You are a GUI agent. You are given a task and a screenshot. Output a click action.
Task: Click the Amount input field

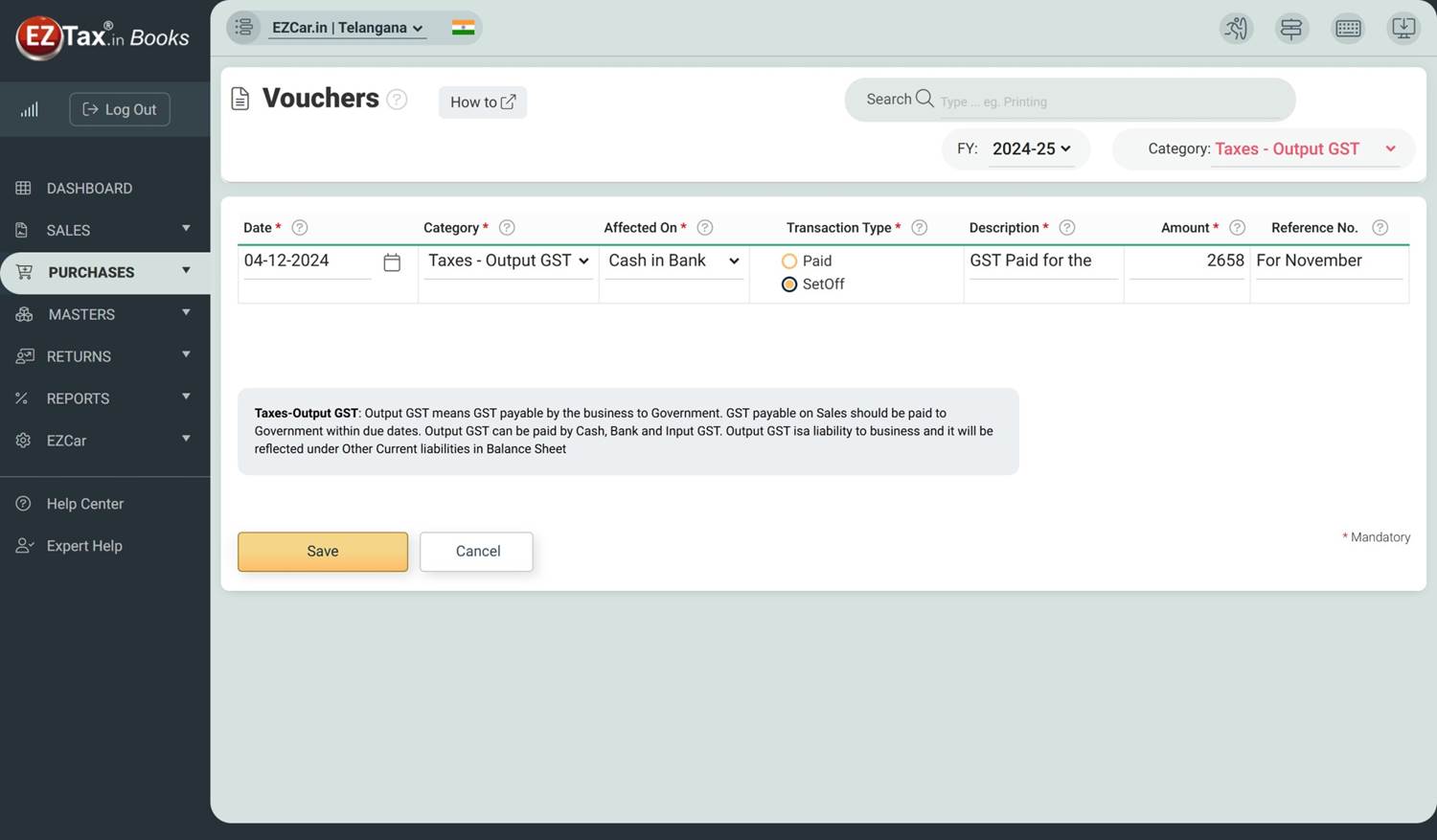pos(1187,261)
